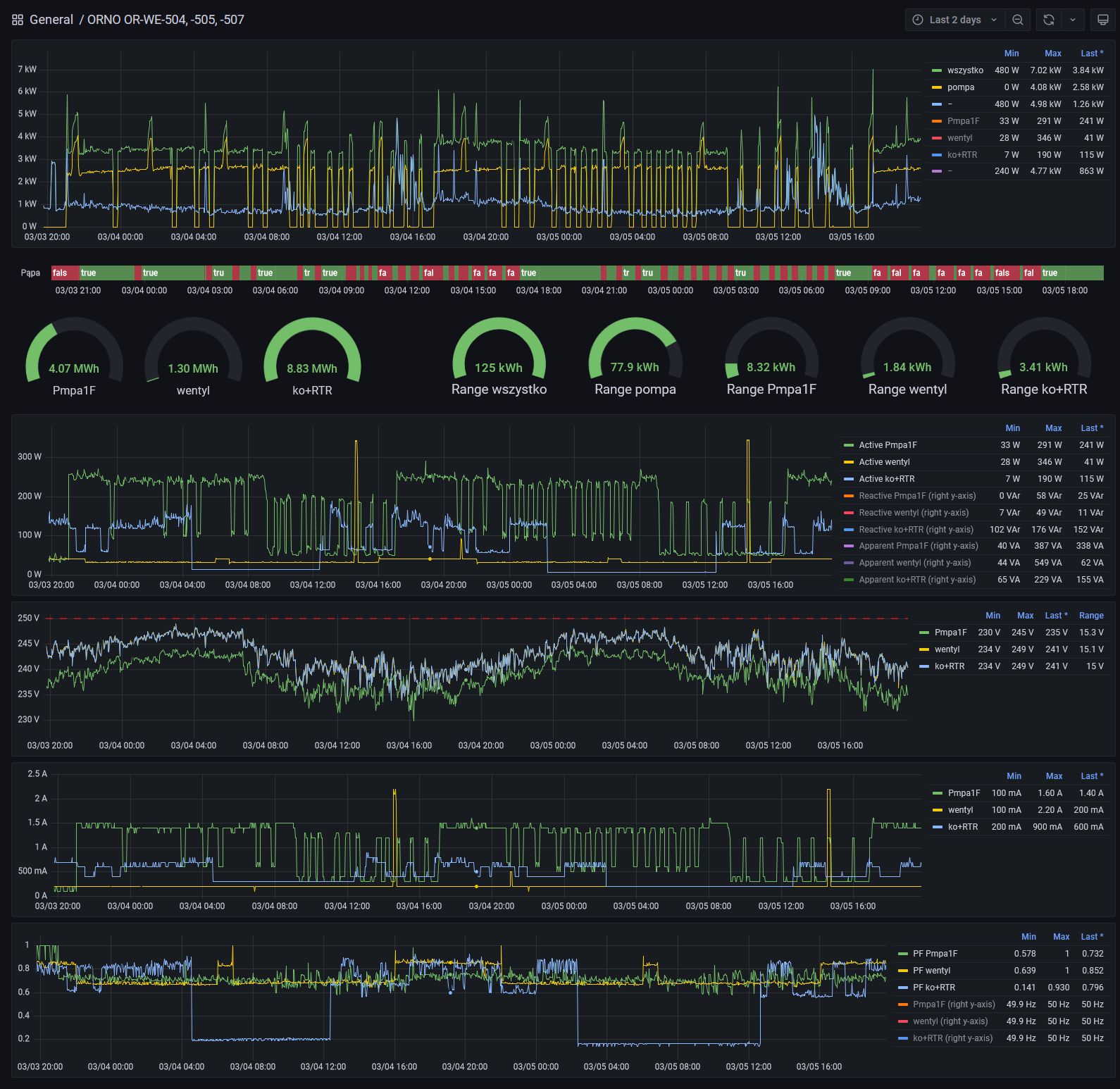Cycle view mode with the monitor icon
1120x1089 pixels.
click(x=1102, y=20)
